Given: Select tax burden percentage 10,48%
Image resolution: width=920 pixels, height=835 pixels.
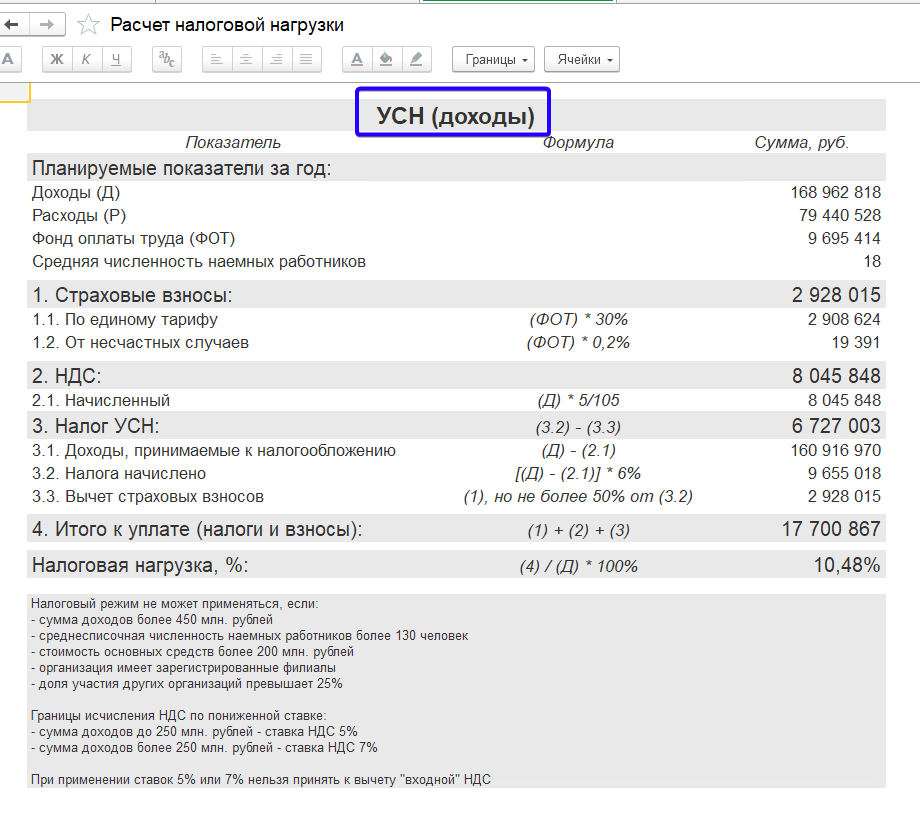Looking at the screenshot, I should 847,565.
